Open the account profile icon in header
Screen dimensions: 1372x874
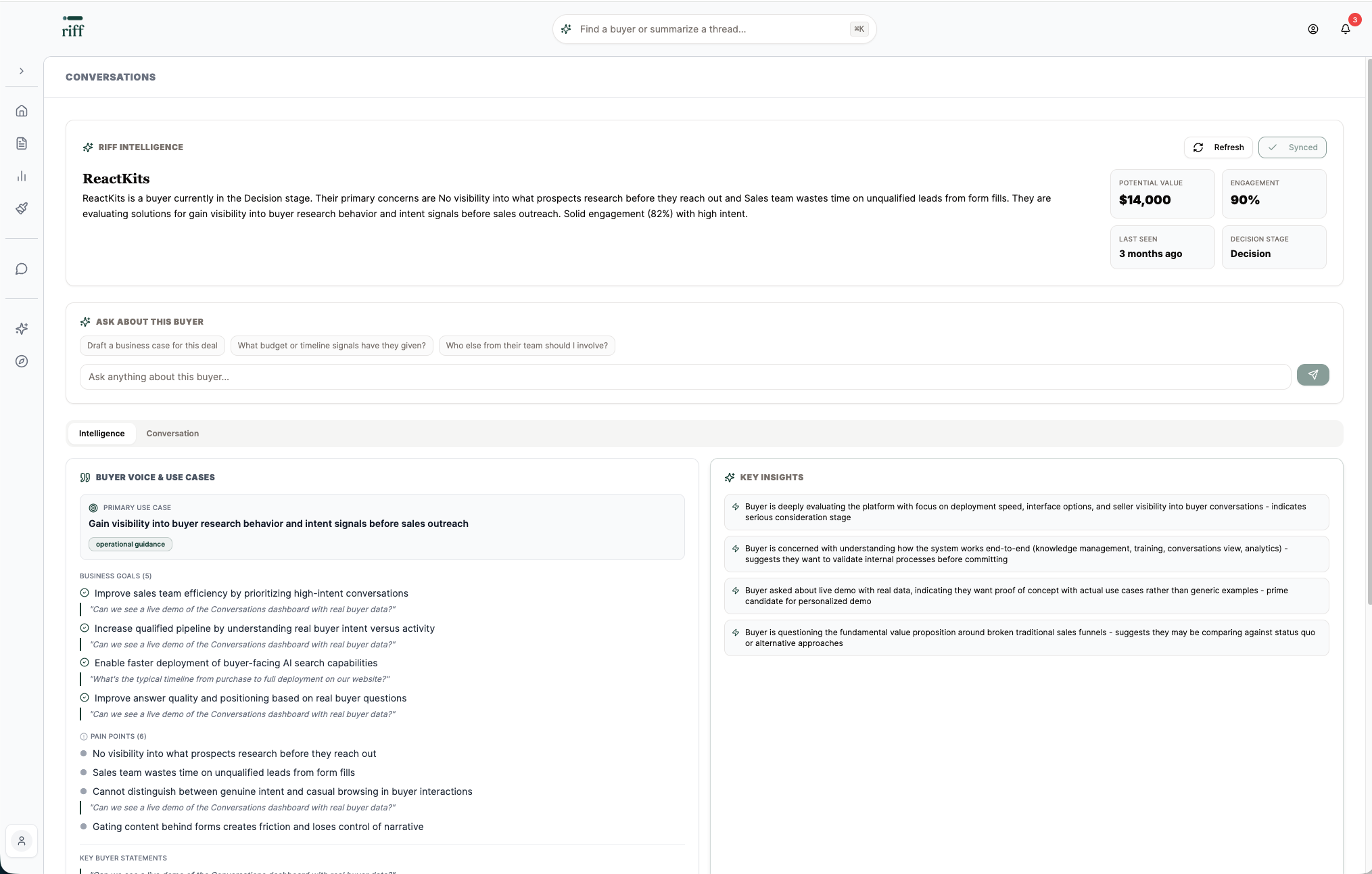[x=1312, y=29]
